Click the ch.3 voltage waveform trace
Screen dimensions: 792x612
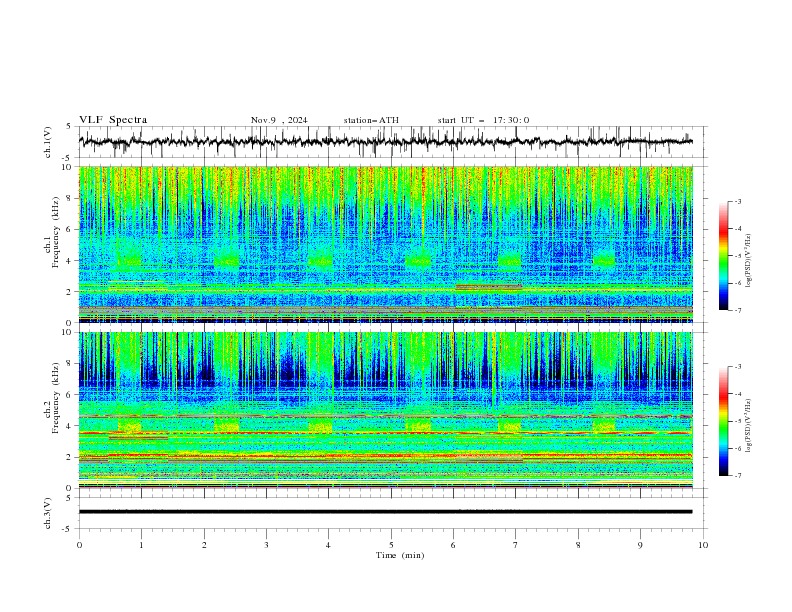click(x=385, y=512)
